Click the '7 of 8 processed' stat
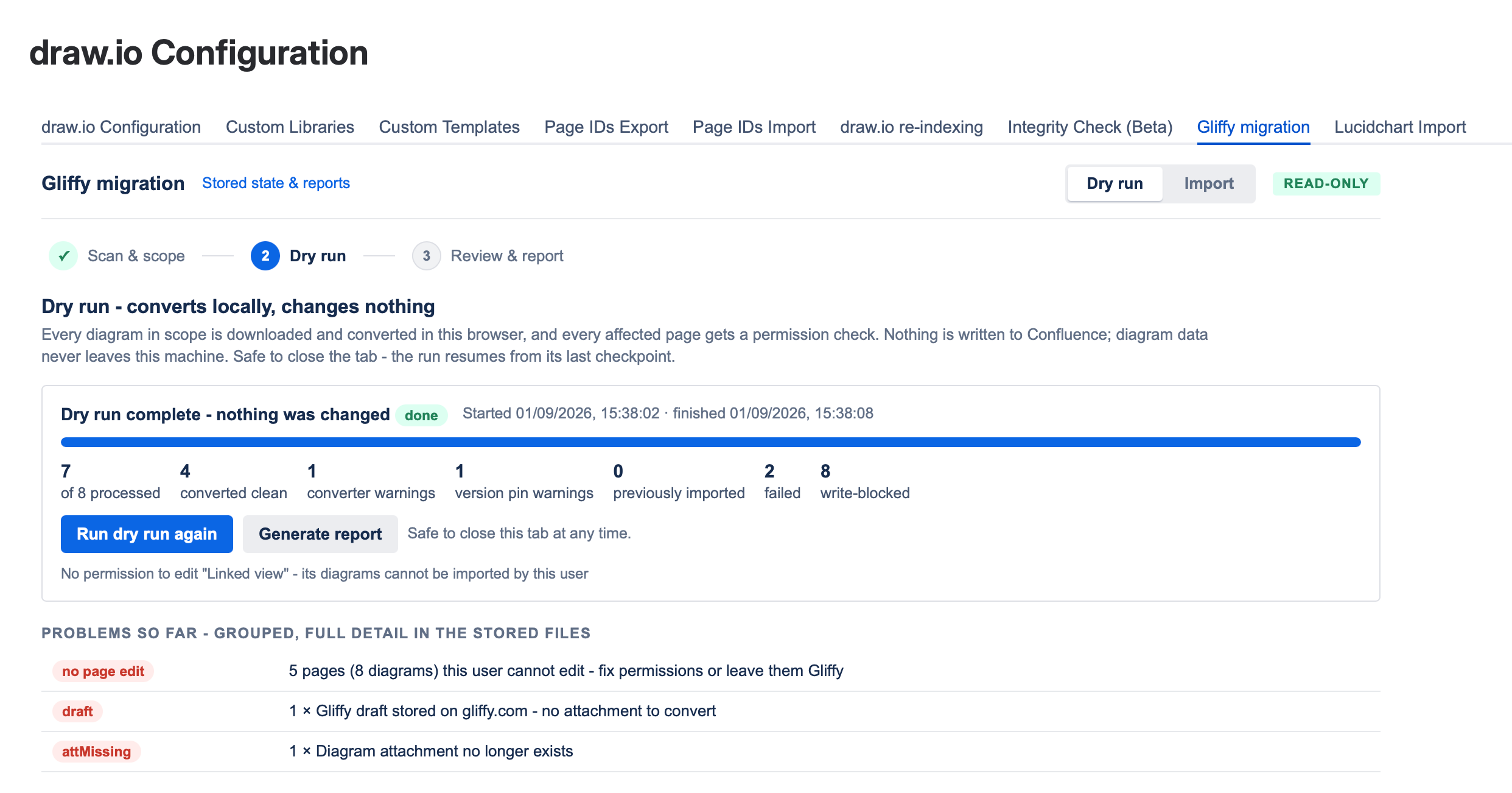 [110, 482]
